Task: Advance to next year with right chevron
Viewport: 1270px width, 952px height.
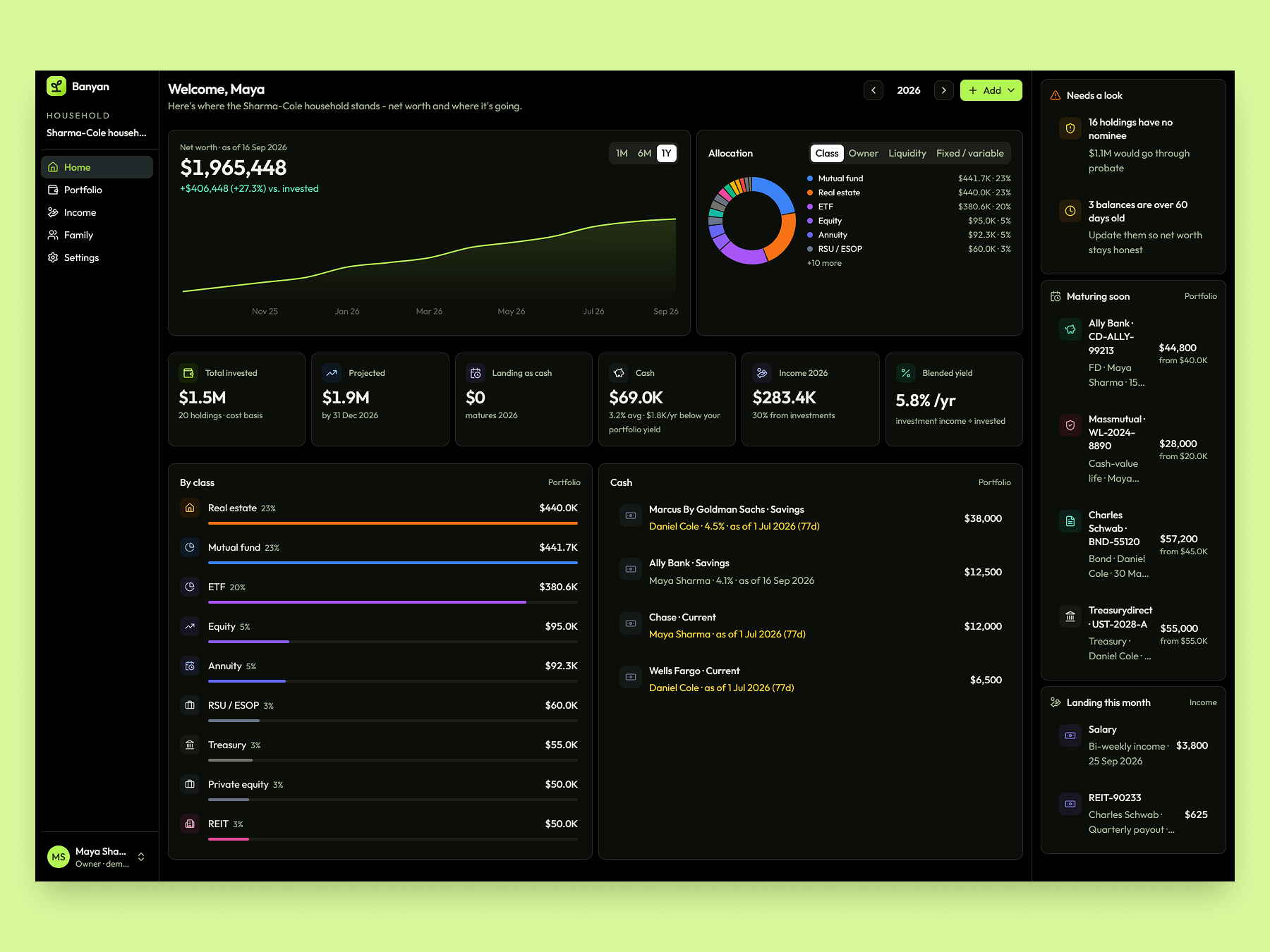Action: [x=944, y=90]
